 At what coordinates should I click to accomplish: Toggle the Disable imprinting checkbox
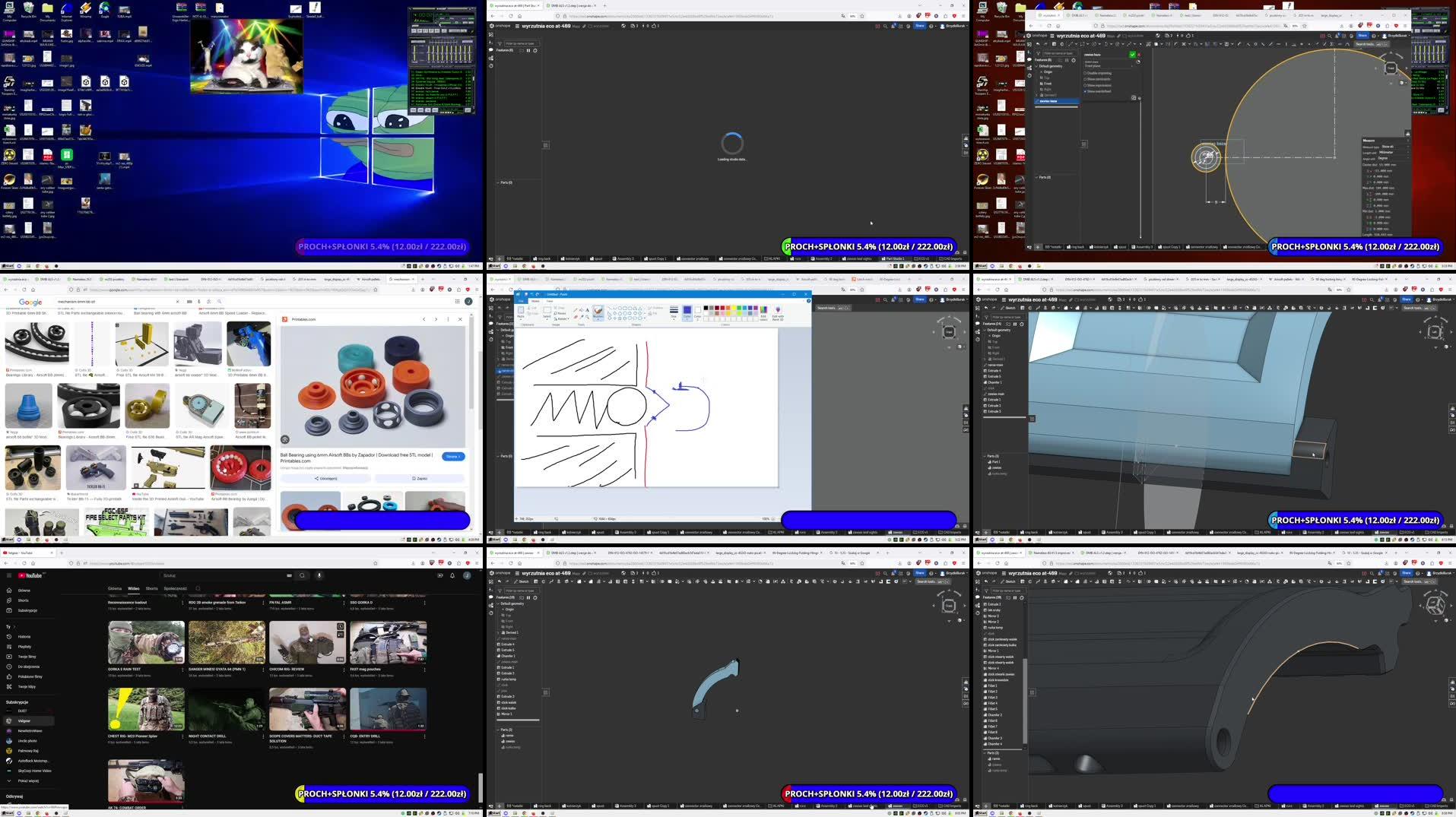coord(1085,73)
